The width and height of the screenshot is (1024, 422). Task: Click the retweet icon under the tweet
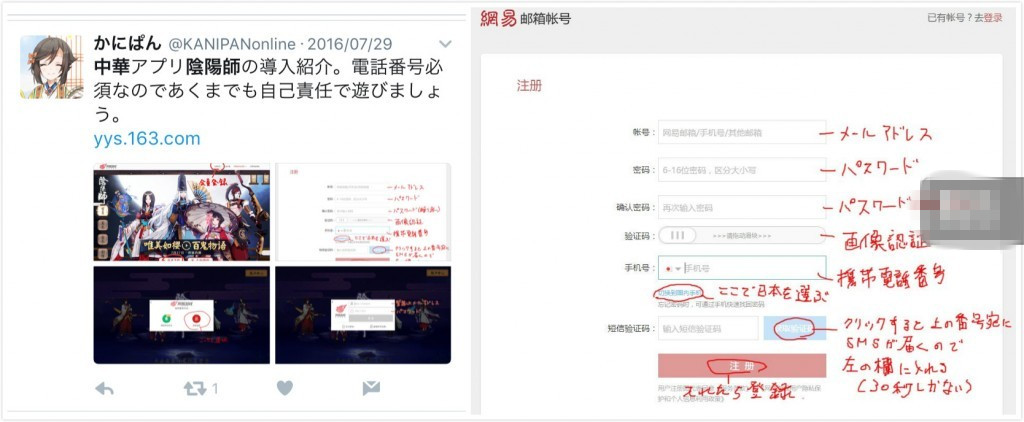pos(195,389)
